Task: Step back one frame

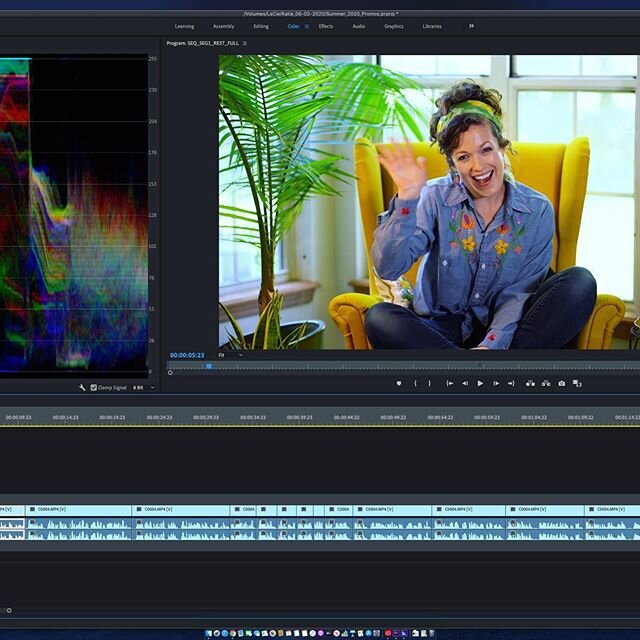Action: (x=465, y=383)
